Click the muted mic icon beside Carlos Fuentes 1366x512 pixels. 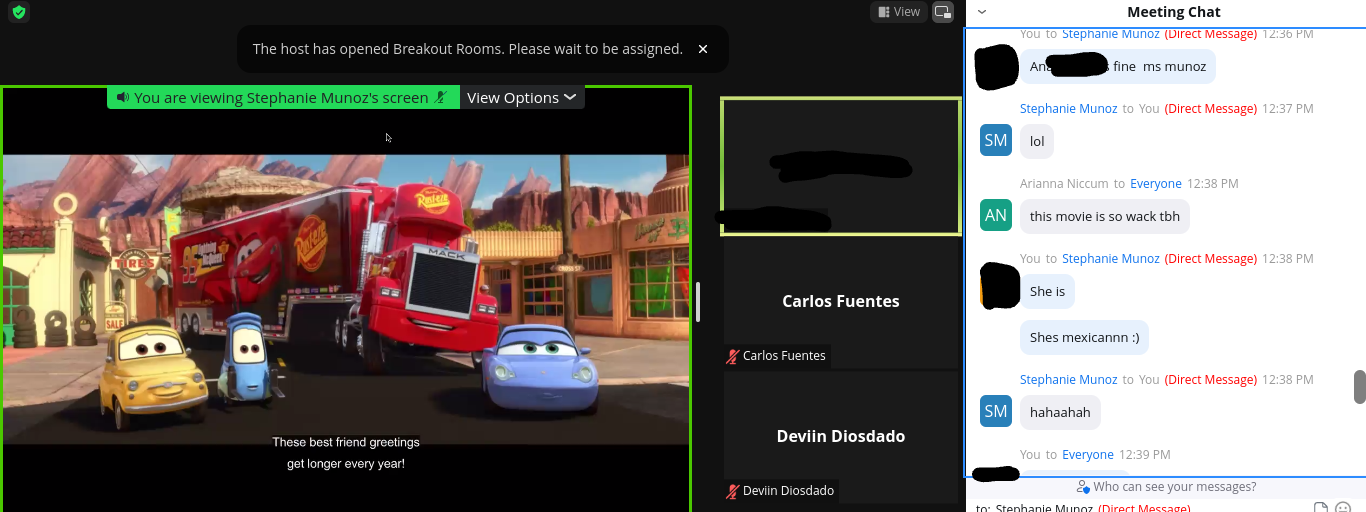(733, 356)
